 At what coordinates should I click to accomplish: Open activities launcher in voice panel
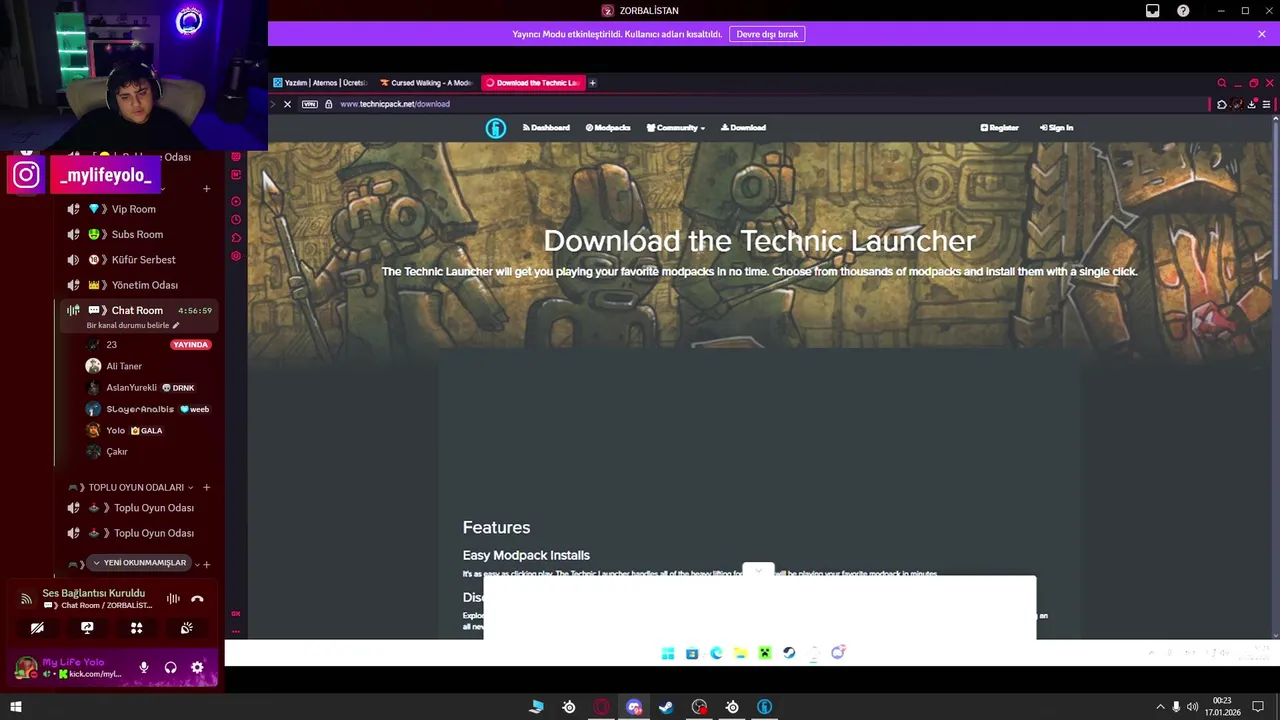coord(137,628)
